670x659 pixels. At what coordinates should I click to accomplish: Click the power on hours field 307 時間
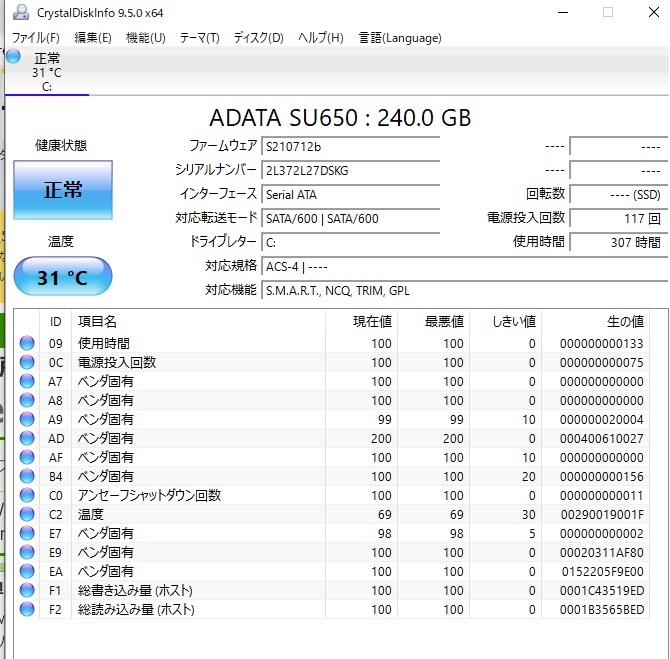619,242
